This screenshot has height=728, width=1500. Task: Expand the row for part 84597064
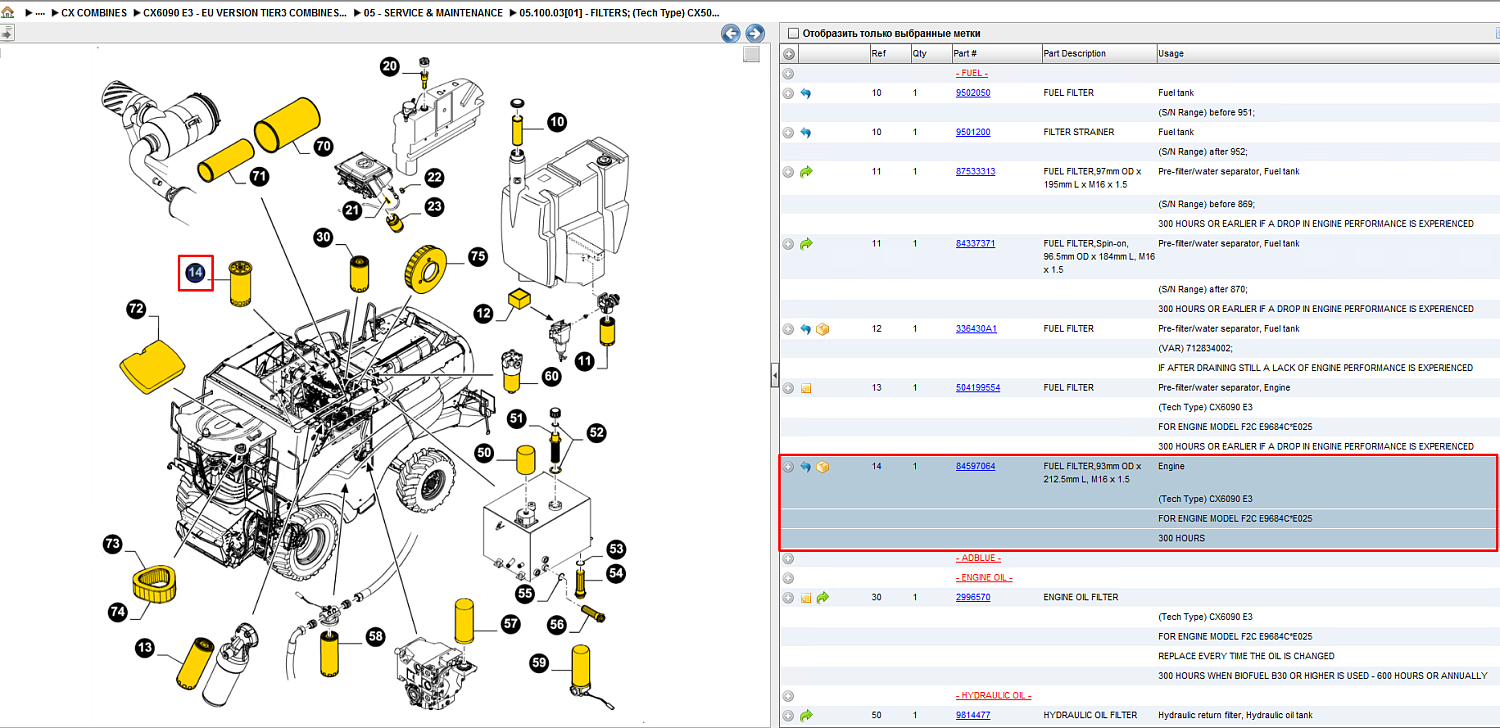coord(788,467)
